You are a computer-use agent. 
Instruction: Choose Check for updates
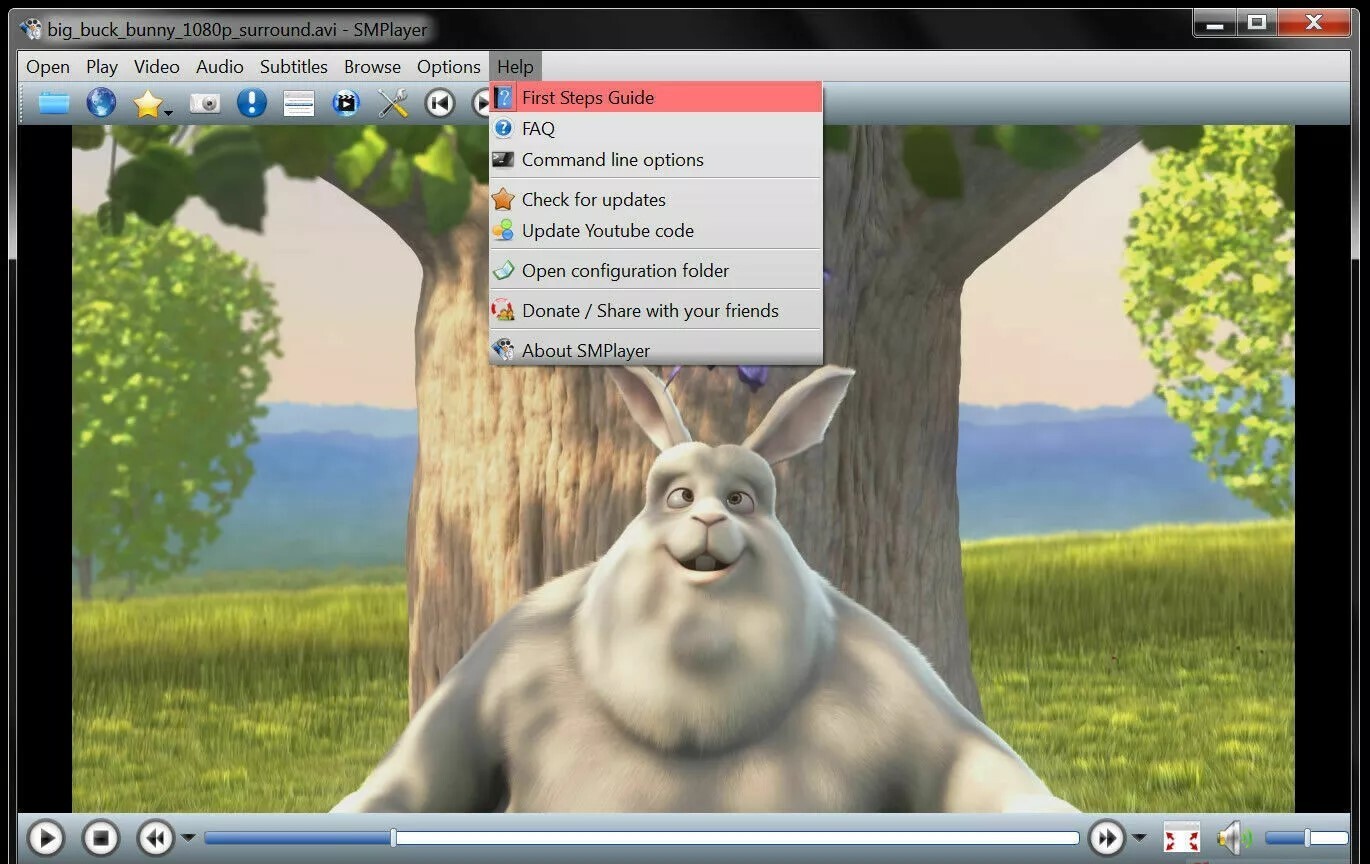tap(656, 199)
